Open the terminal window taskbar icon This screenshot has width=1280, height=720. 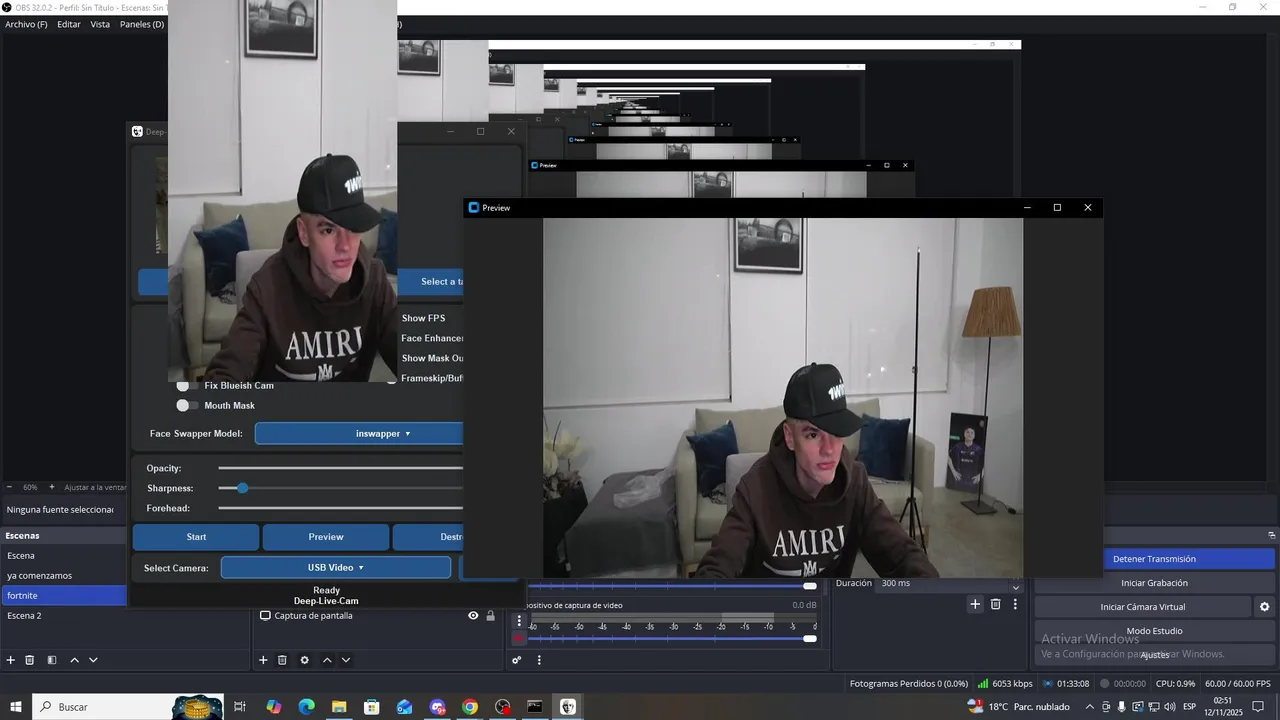[535, 707]
